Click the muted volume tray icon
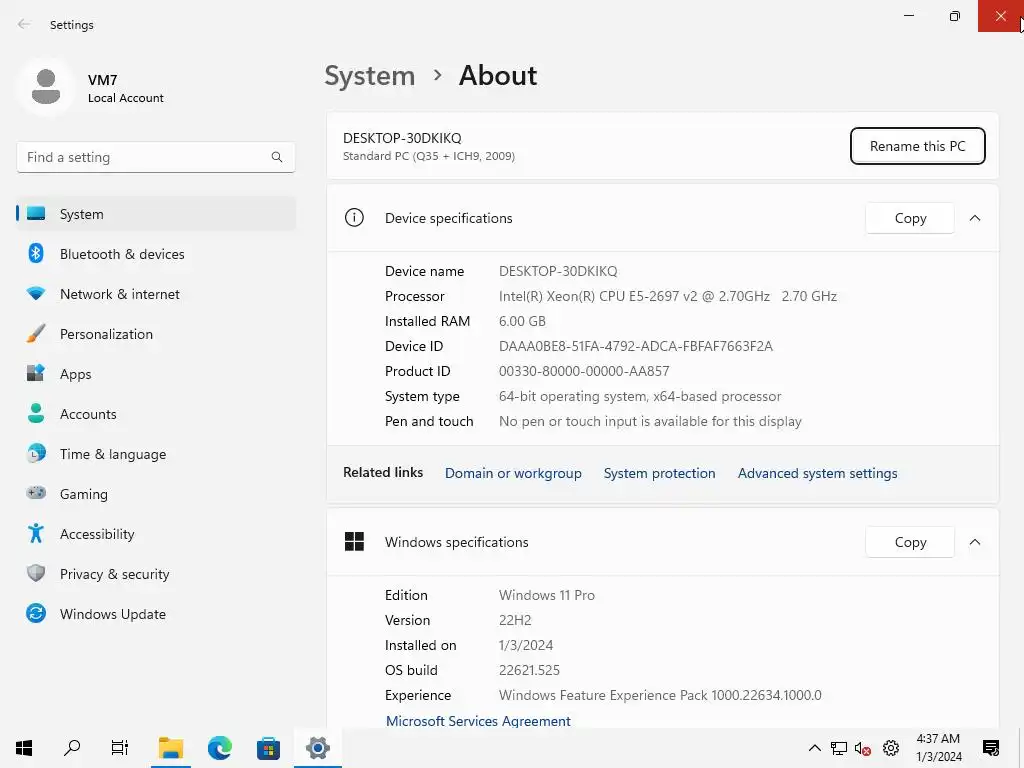 pyautogui.click(x=863, y=748)
